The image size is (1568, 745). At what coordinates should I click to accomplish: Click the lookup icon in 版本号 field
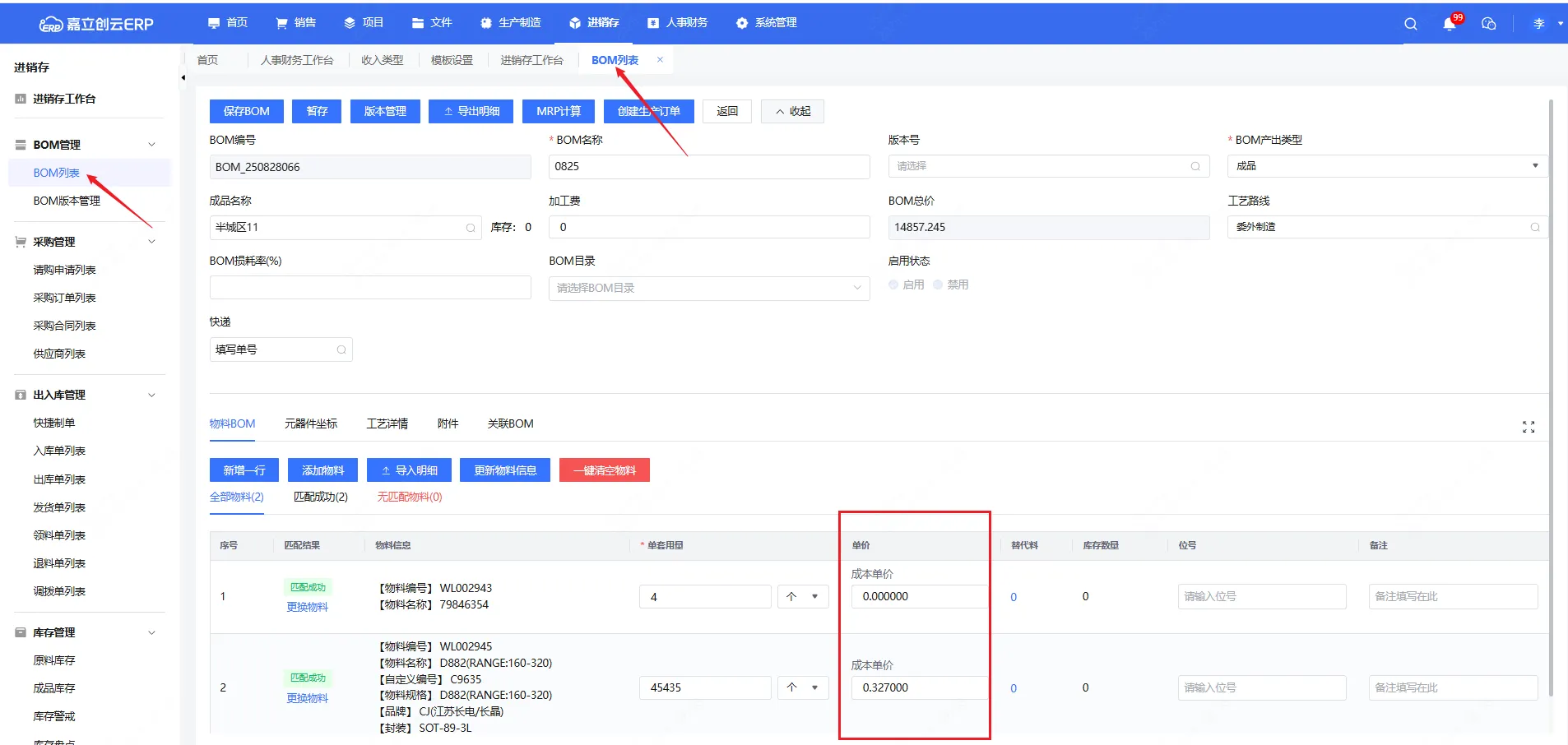(1195, 167)
